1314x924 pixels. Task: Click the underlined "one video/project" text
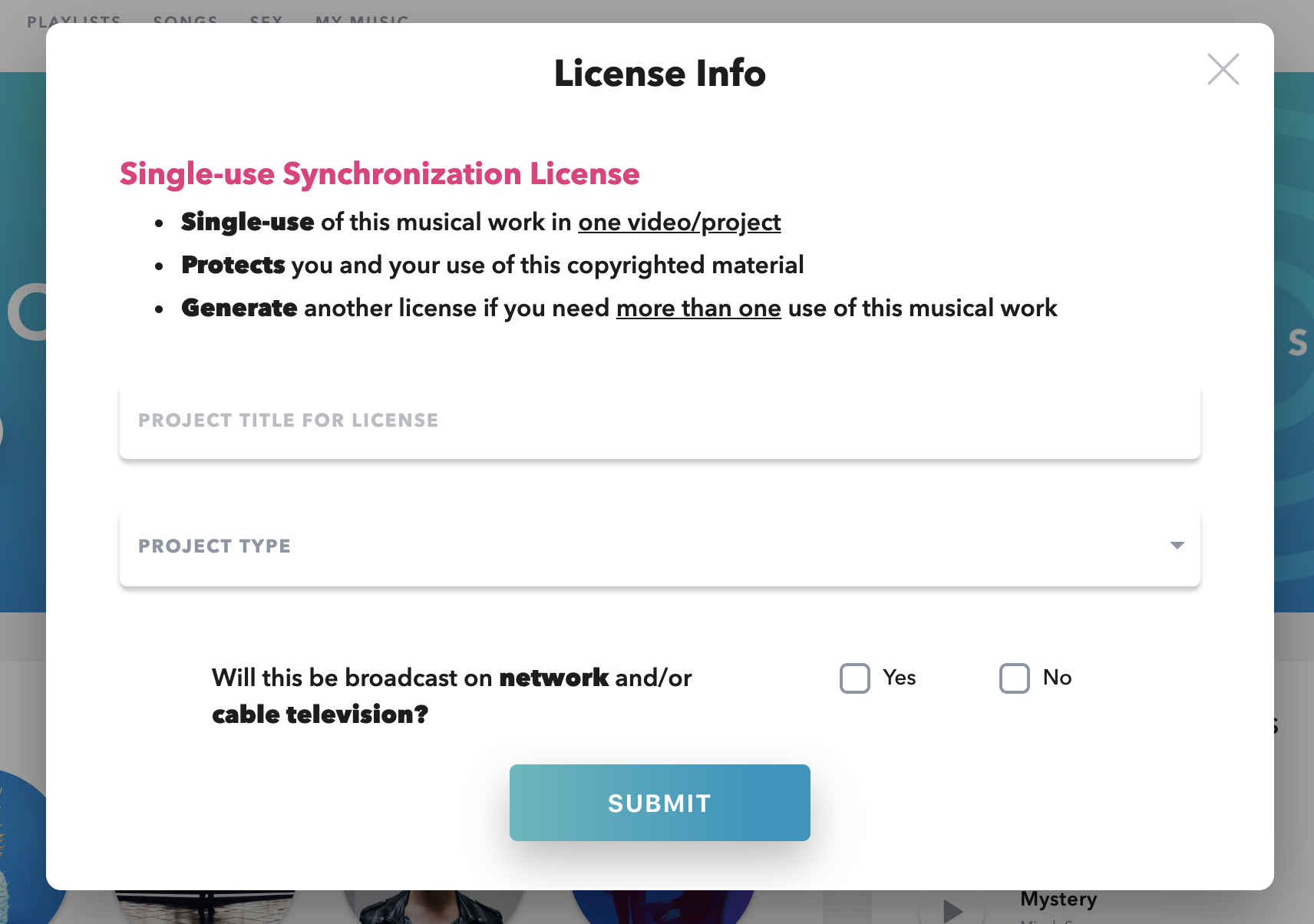(679, 223)
